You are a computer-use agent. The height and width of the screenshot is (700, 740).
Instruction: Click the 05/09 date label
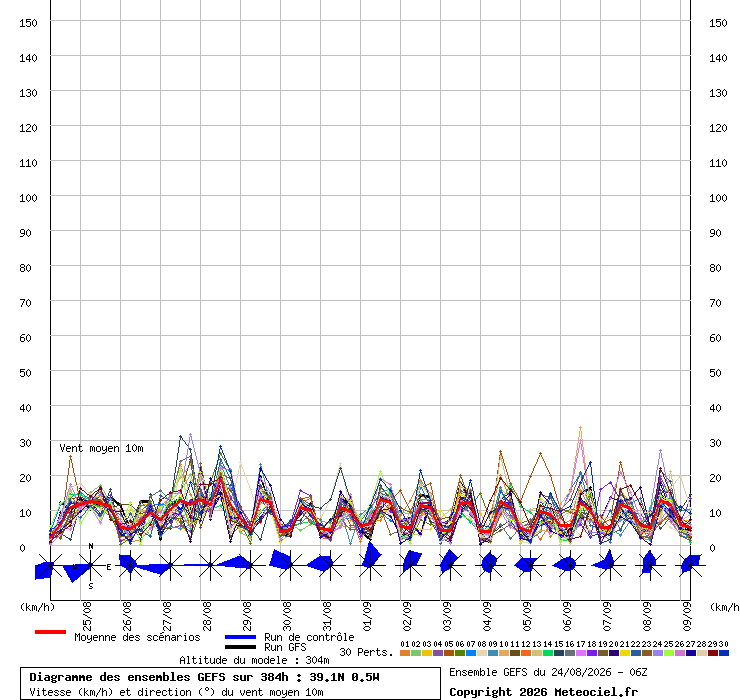coord(527,616)
